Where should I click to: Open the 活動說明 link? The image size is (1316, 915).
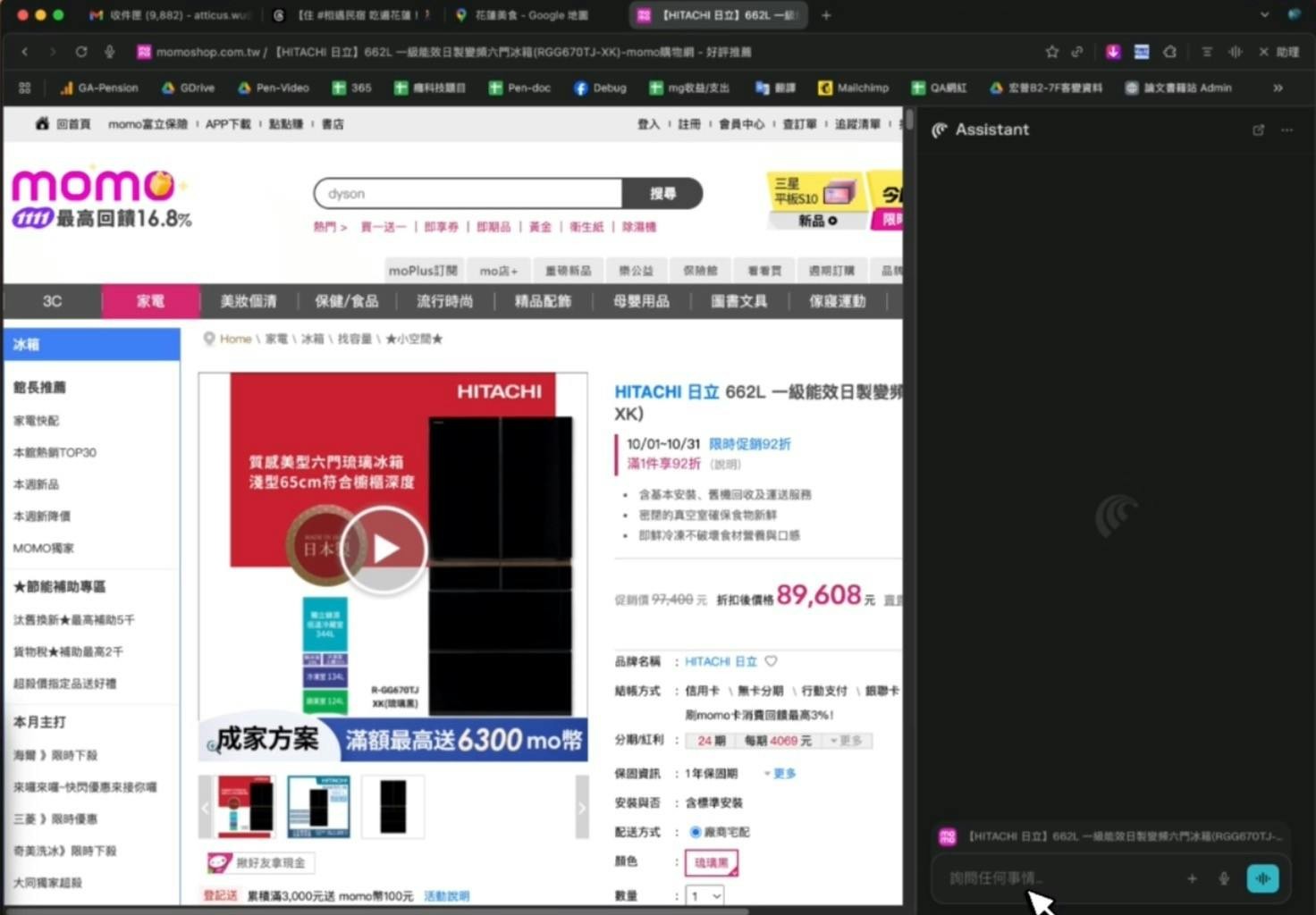(x=446, y=895)
